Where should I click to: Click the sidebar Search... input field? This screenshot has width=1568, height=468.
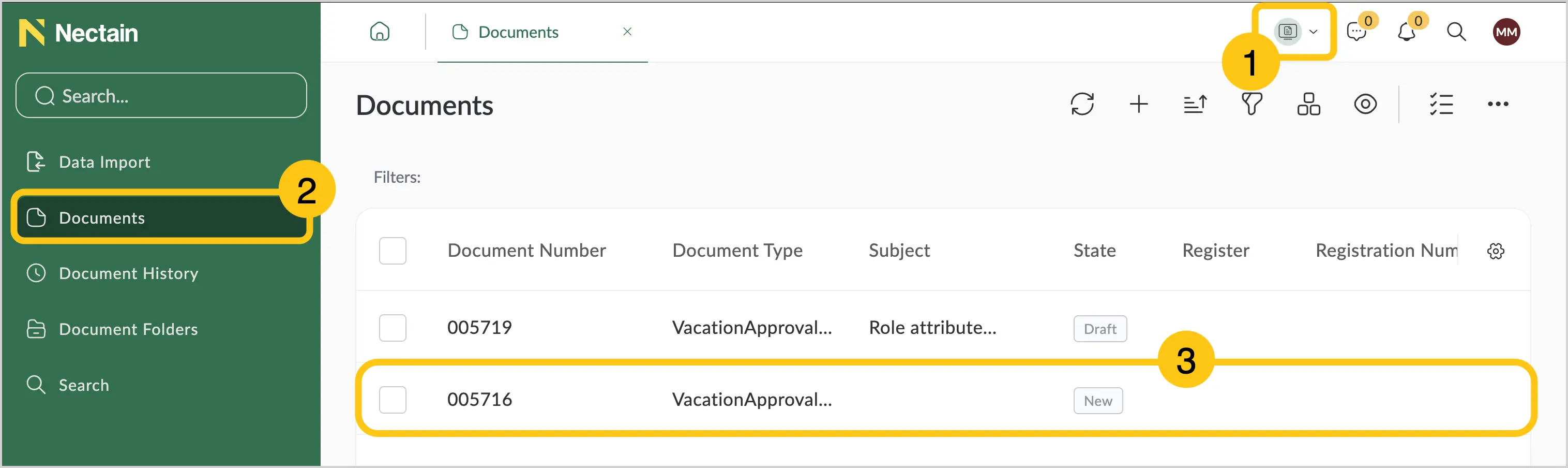(161, 95)
